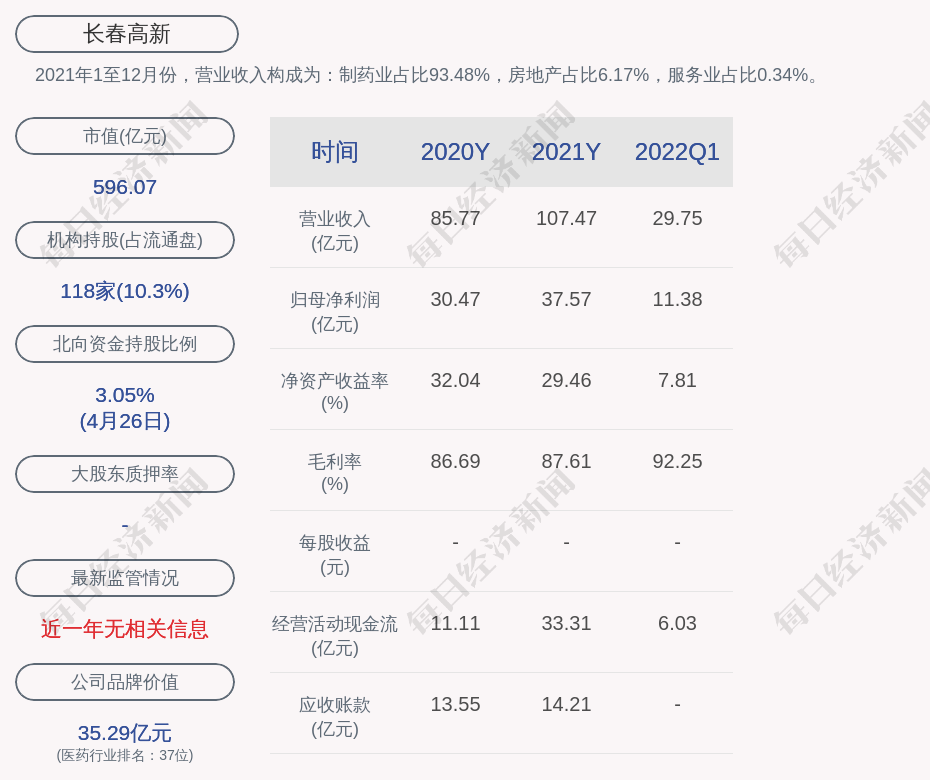Click the 净资产收益率 row label

point(334,392)
